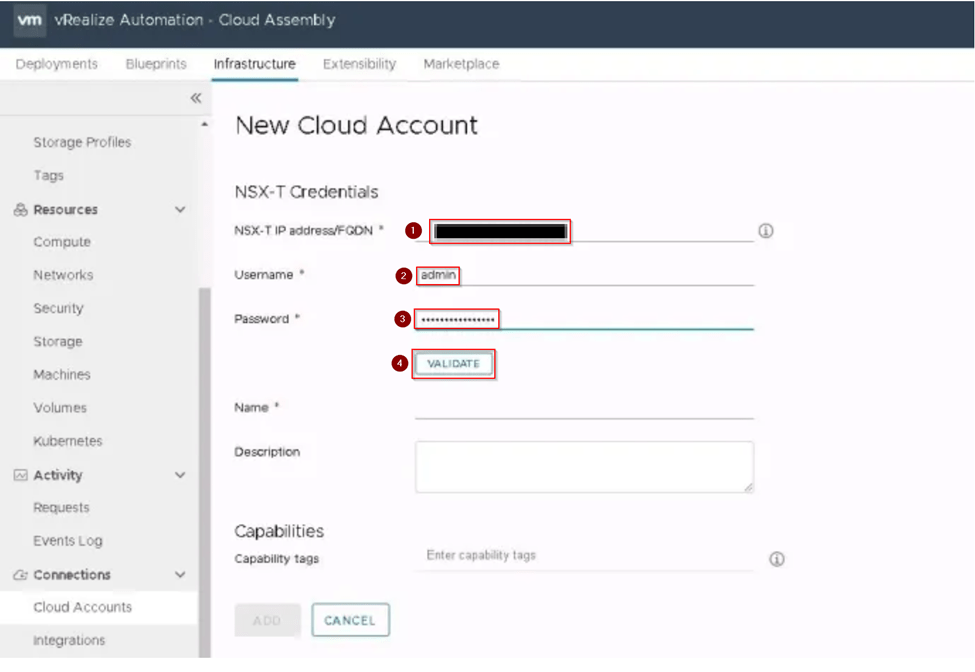Click the CANCEL button
Image resolution: width=975 pixels, height=672 pixels.
tap(350, 620)
